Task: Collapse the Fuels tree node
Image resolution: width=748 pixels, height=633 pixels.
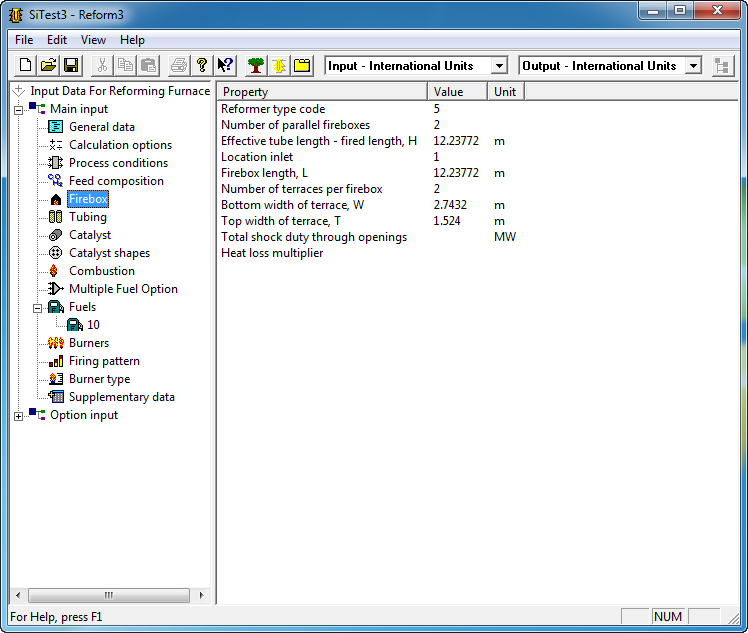Action: 37,308
